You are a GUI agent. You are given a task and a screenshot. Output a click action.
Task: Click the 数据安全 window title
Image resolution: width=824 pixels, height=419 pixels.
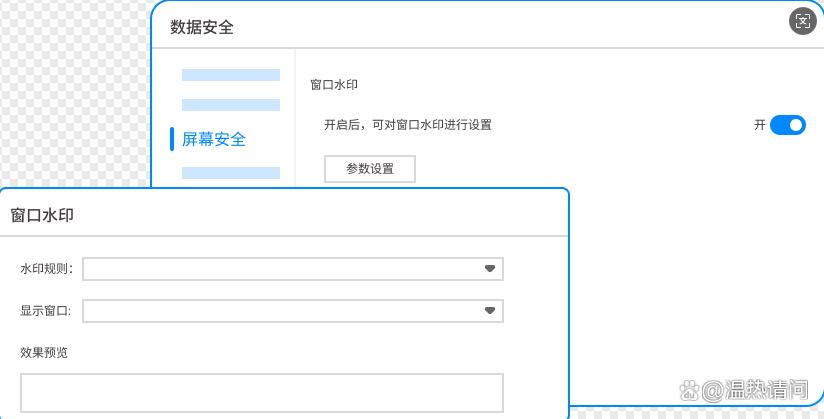[202, 27]
